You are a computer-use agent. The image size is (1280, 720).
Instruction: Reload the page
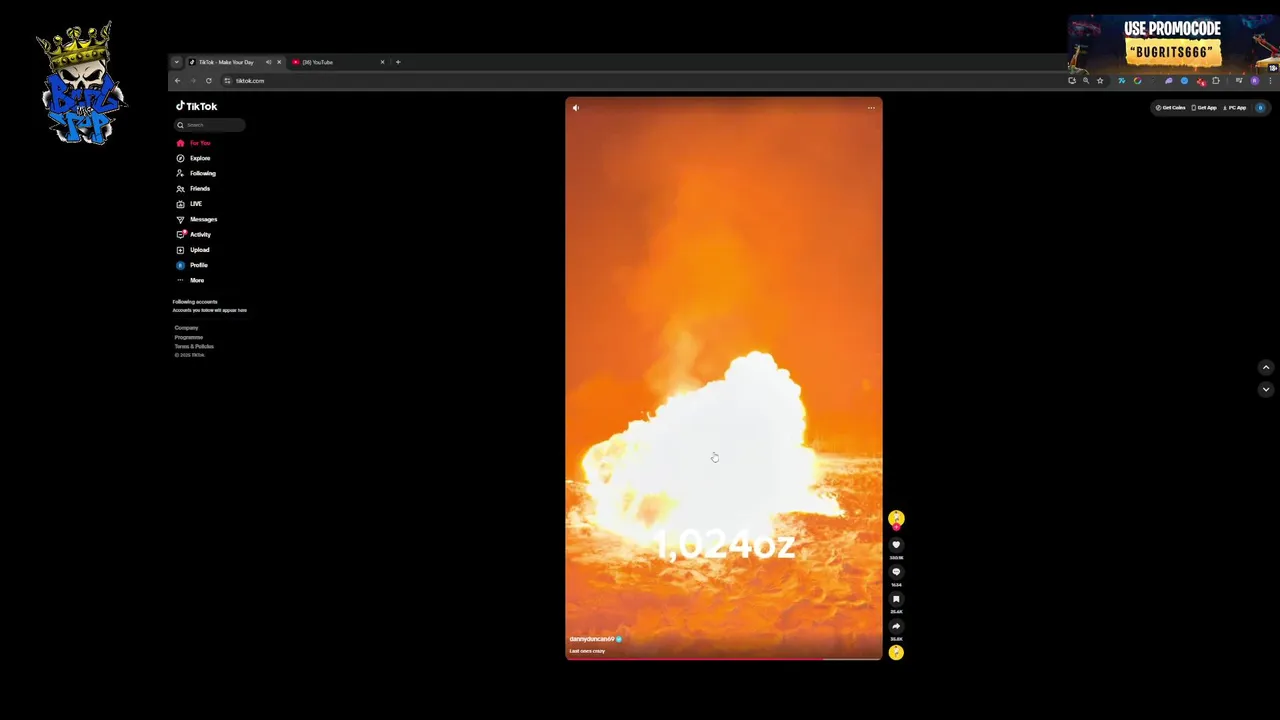tap(209, 81)
